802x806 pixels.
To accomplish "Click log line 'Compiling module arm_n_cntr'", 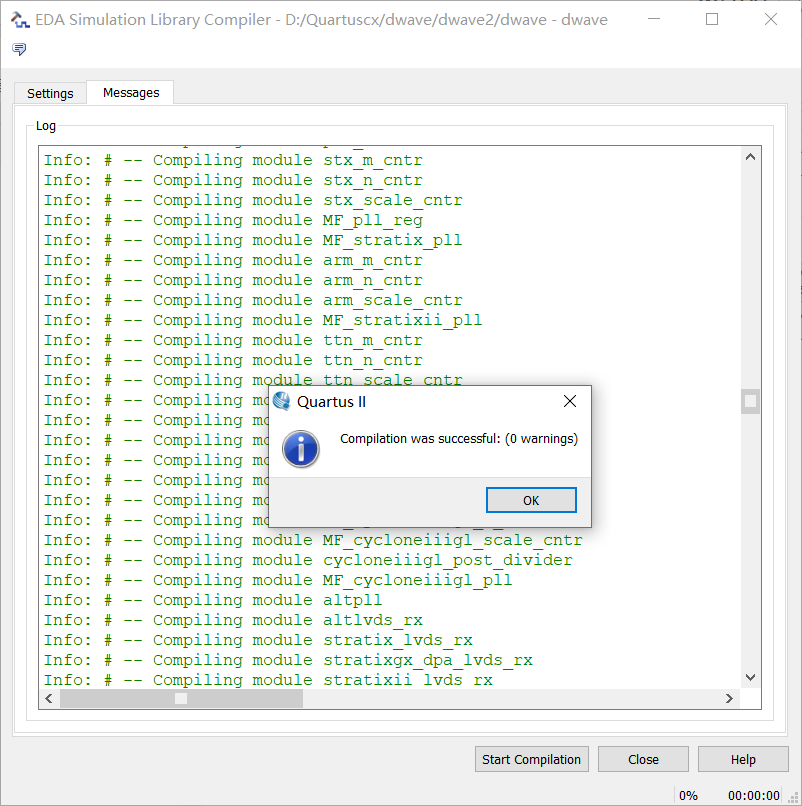I will coord(233,281).
